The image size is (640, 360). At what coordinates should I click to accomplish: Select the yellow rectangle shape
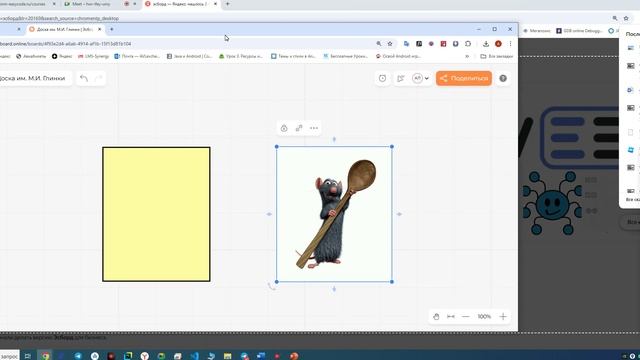156,214
